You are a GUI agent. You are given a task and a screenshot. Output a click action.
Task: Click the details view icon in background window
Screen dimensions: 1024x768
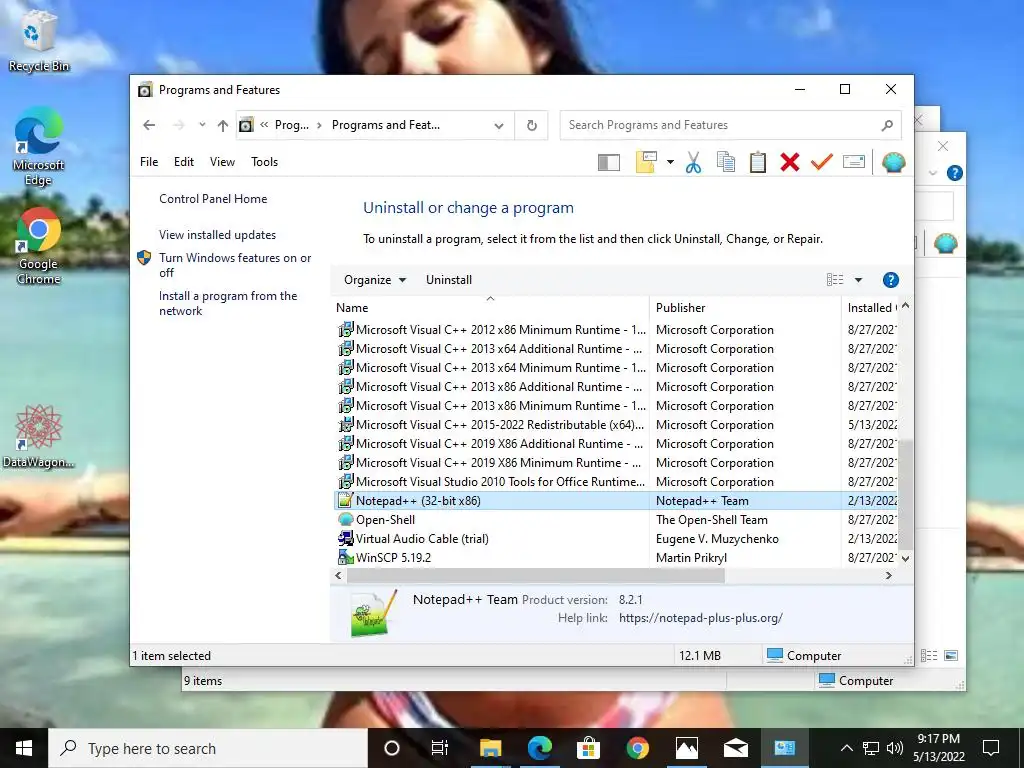coord(929,655)
